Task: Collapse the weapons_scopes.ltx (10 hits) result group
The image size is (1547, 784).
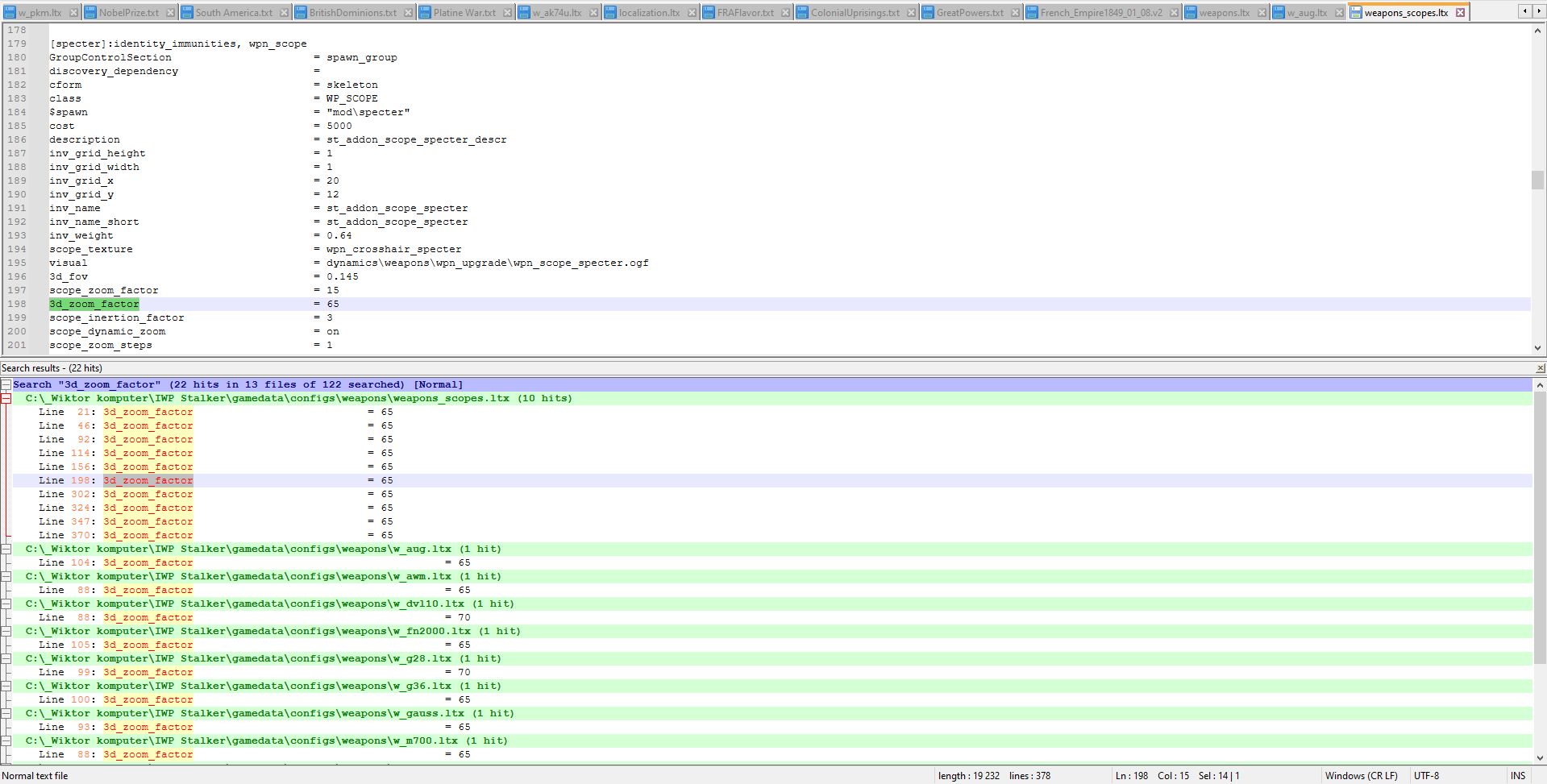Action: pos(6,398)
